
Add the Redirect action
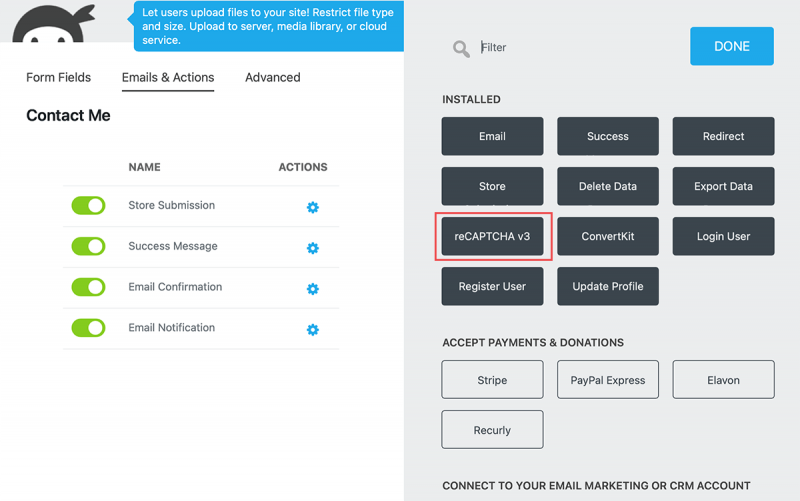(x=723, y=136)
